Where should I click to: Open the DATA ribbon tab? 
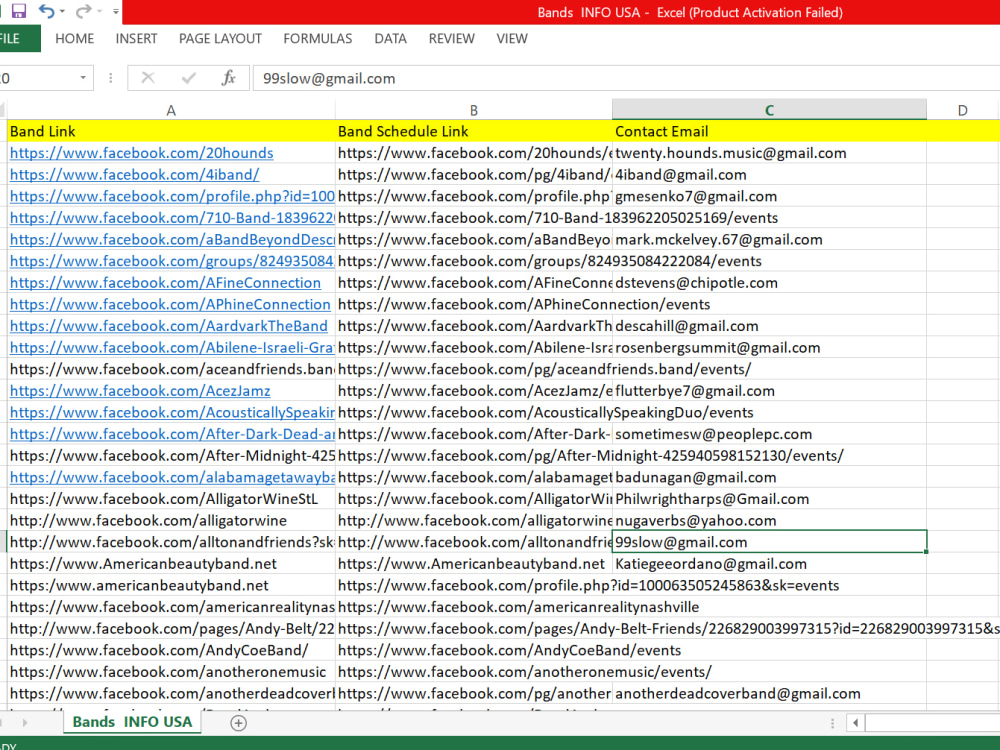(x=390, y=38)
